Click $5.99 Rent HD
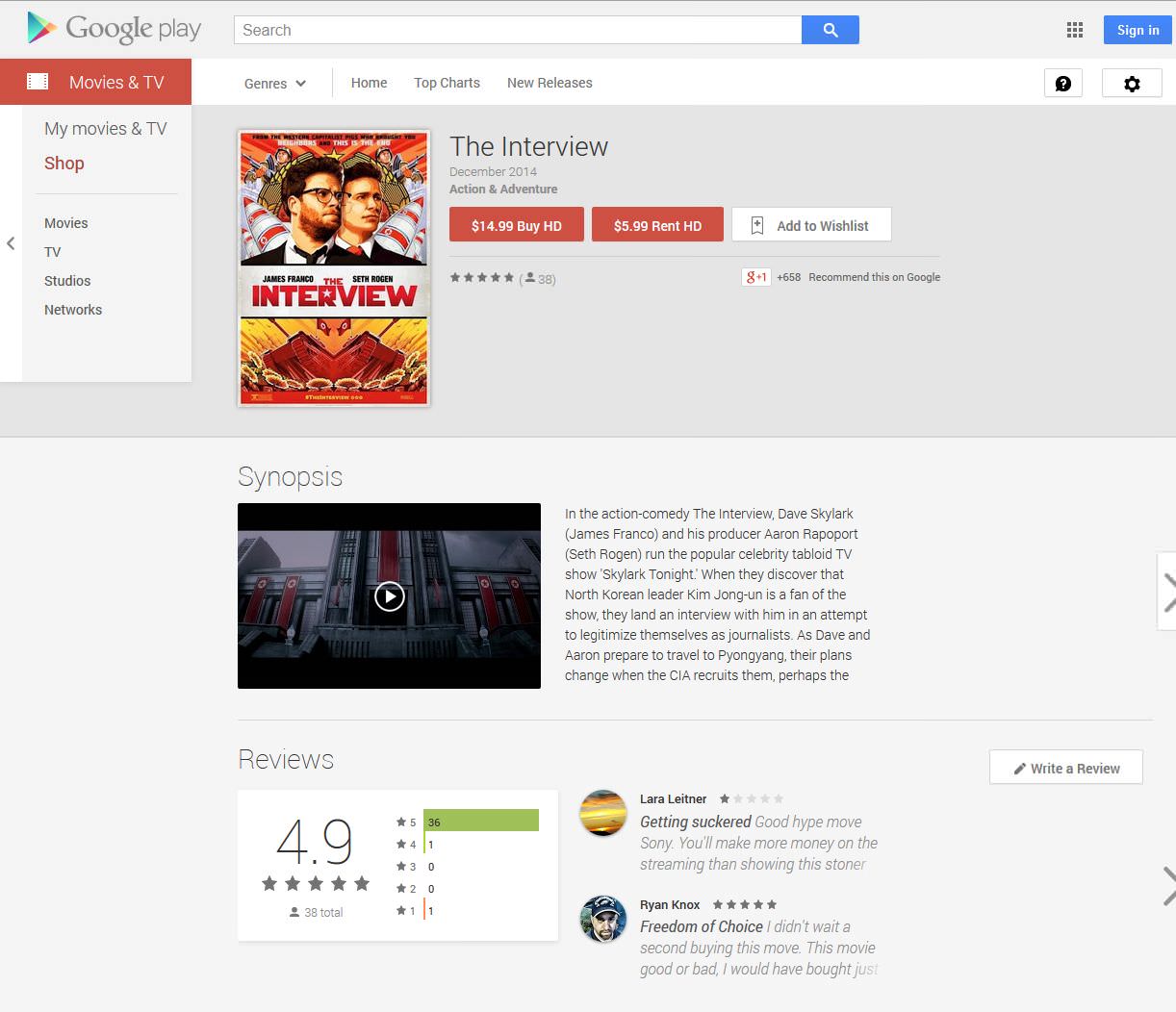The width and height of the screenshot is (1176, 1012). (x=657, y=225)
